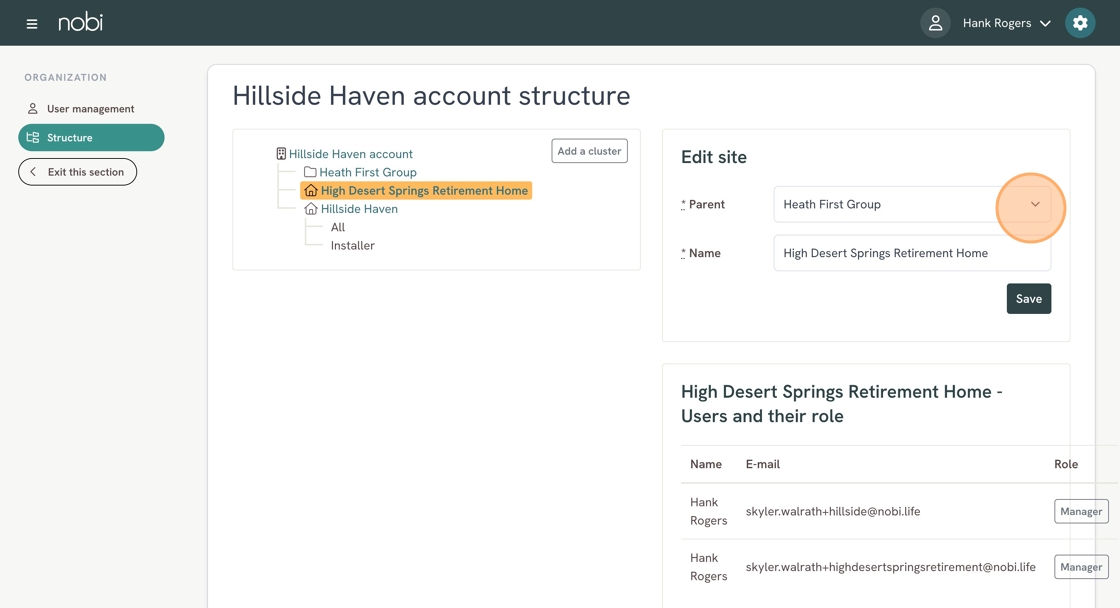Click the User management person icon
The width and height of the screenshot is (1120, 608).
point(32,109)
